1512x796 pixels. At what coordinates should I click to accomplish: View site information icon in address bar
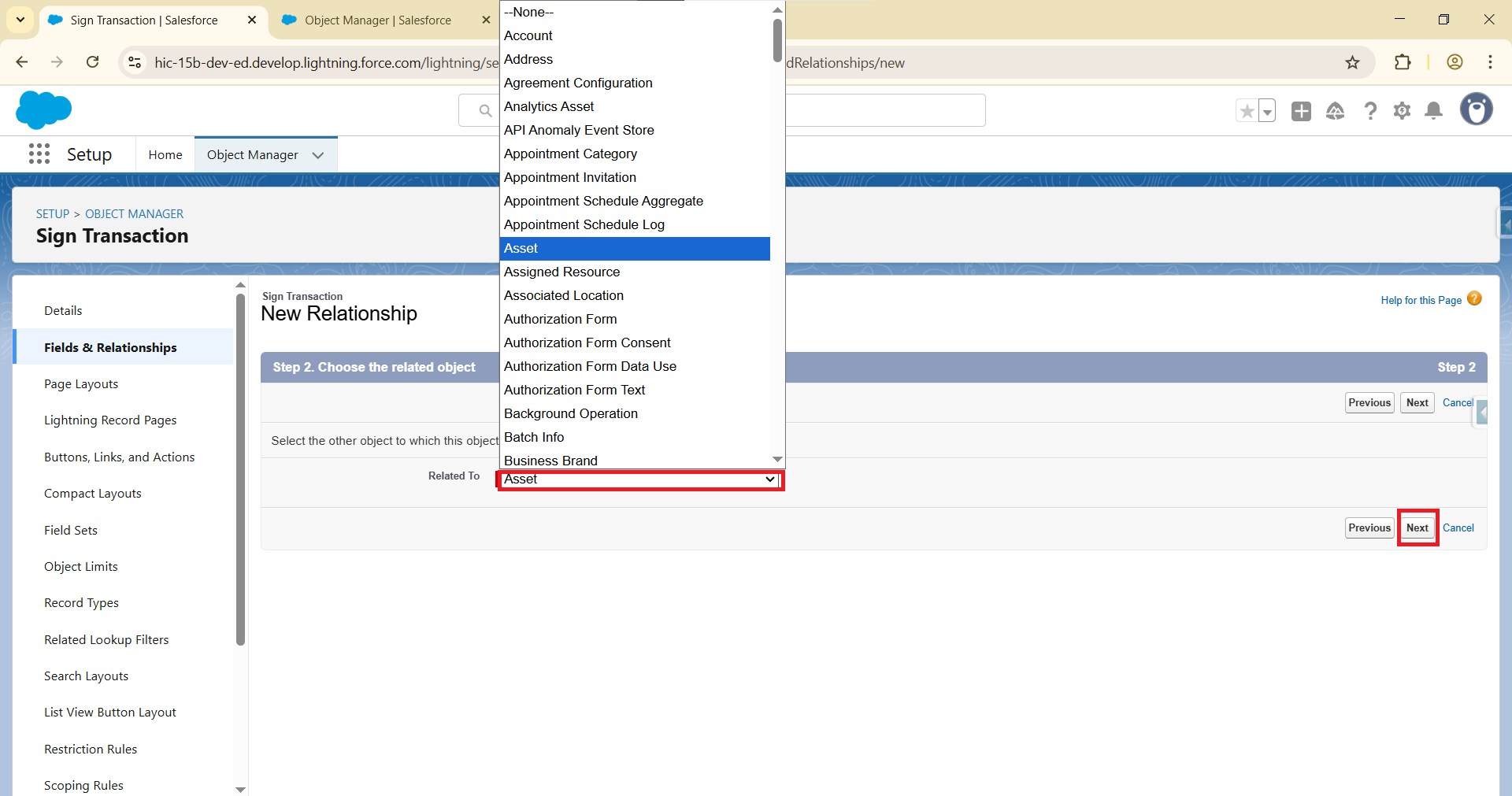[x=135, y=62]
